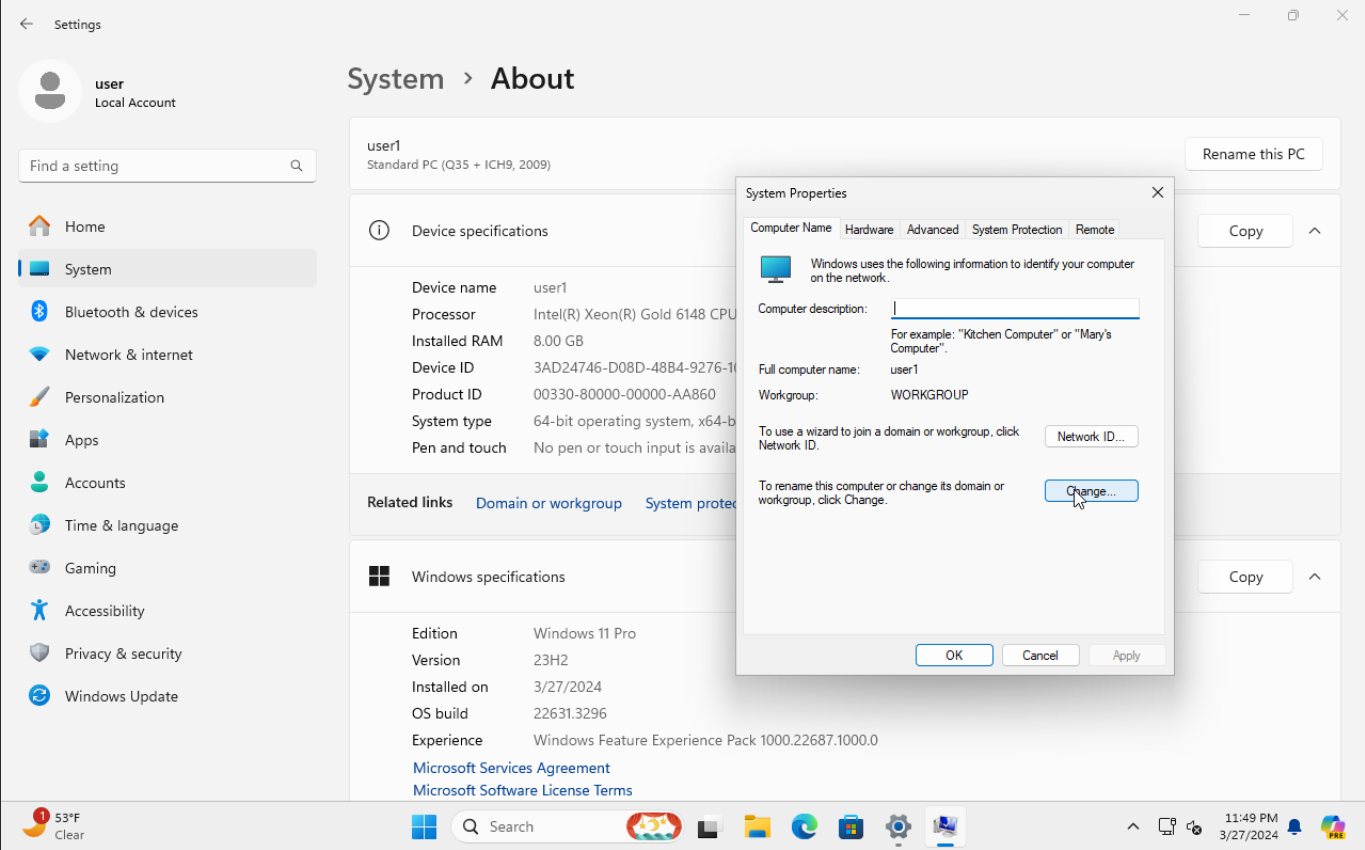
Task: Open Microsoft Services Agreement link
Action: click(511, 768)
